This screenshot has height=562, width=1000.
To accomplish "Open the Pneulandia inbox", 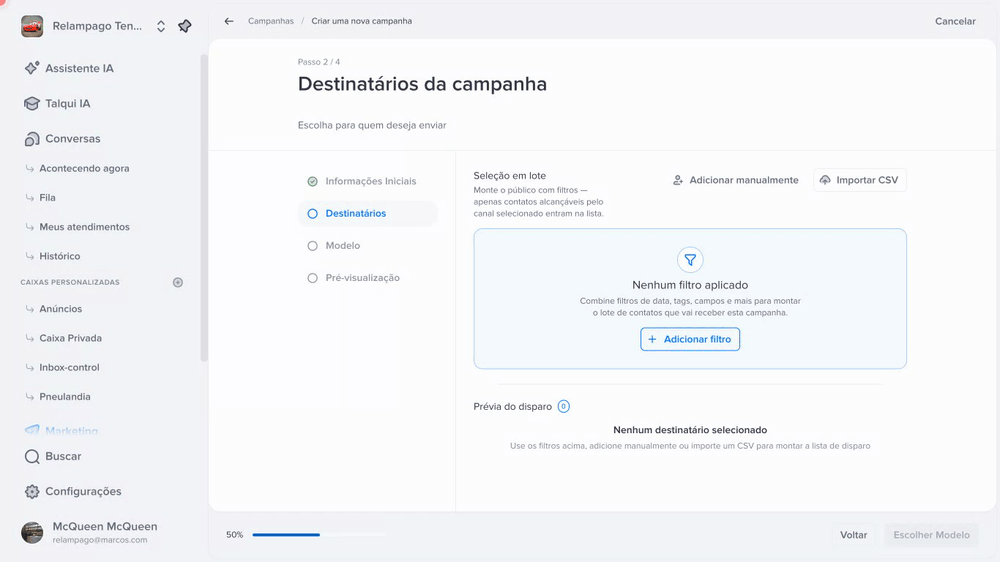I will click(x=64, y=397).
